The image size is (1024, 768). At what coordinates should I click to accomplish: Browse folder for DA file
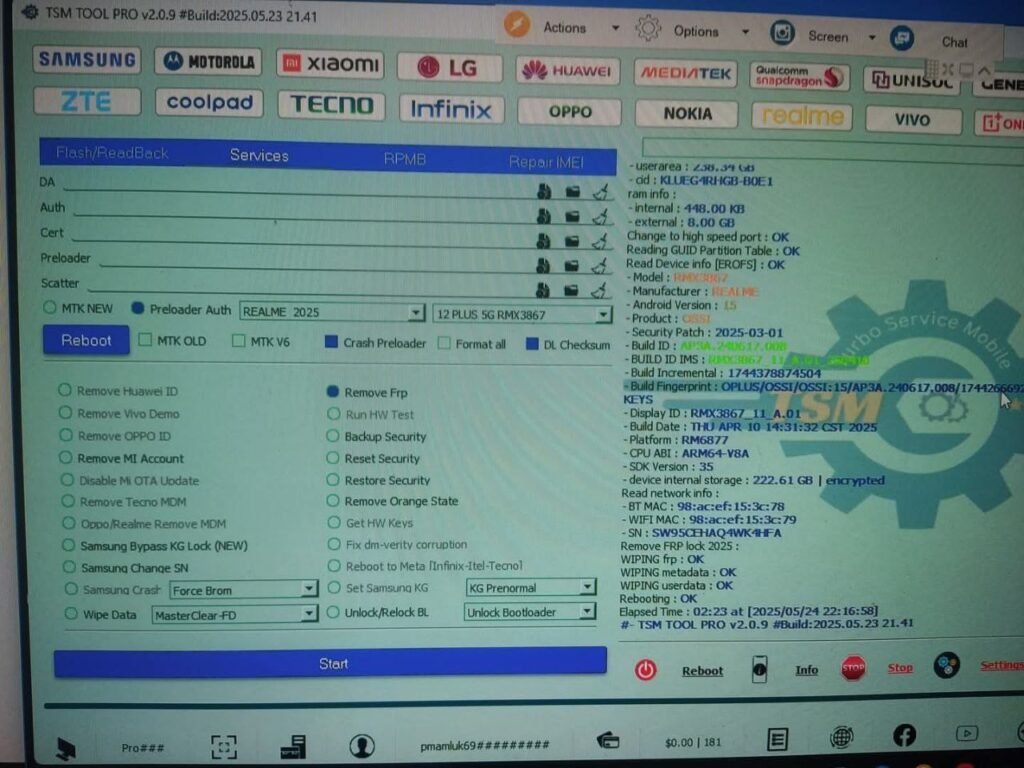click(573, 192)
